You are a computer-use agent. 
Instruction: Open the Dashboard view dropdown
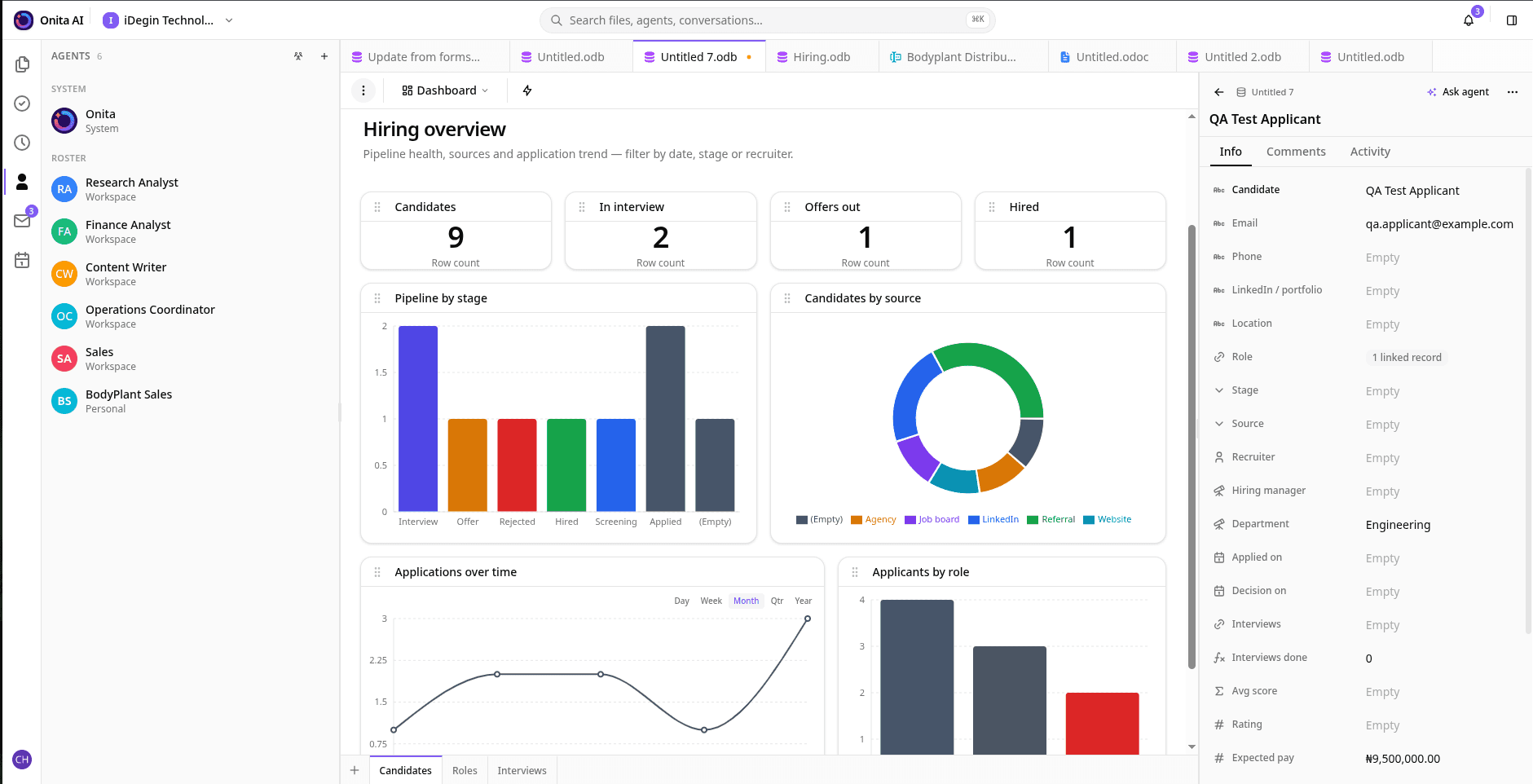click(x=445, y=90)
